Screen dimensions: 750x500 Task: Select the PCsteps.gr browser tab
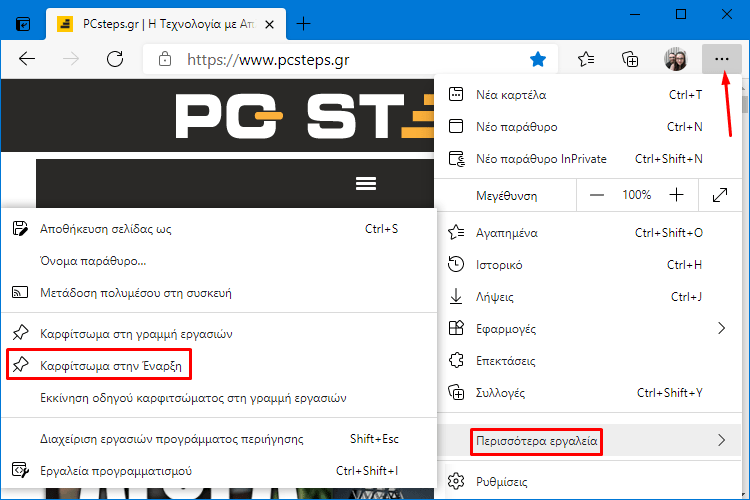(x=165, y=24)
